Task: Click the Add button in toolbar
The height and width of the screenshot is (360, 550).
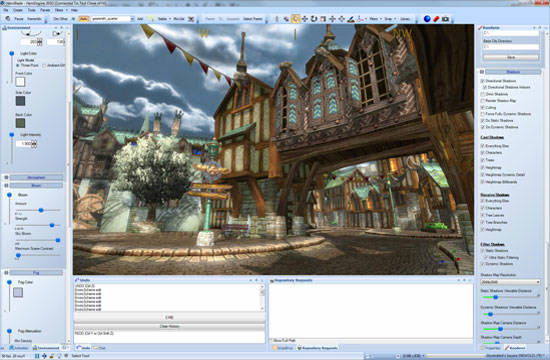Action: (x=140, y=19)
